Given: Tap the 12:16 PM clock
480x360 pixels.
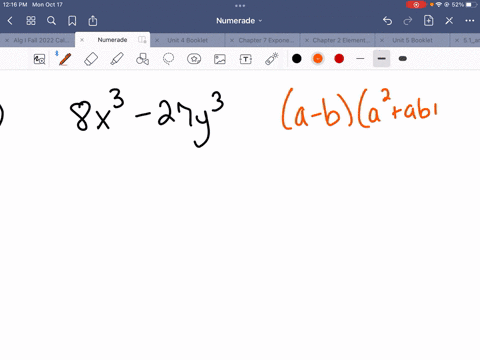Looking at the screenshot, I should 15,5.
